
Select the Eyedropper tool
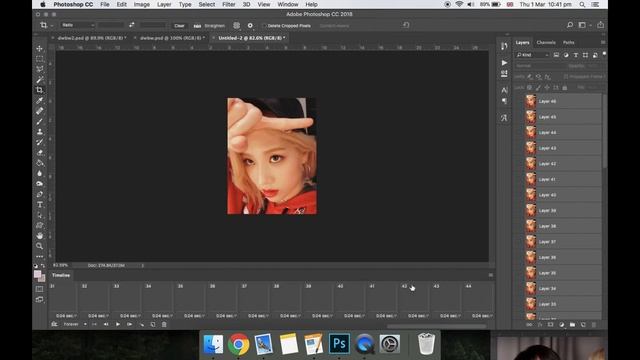coord(40,100)
